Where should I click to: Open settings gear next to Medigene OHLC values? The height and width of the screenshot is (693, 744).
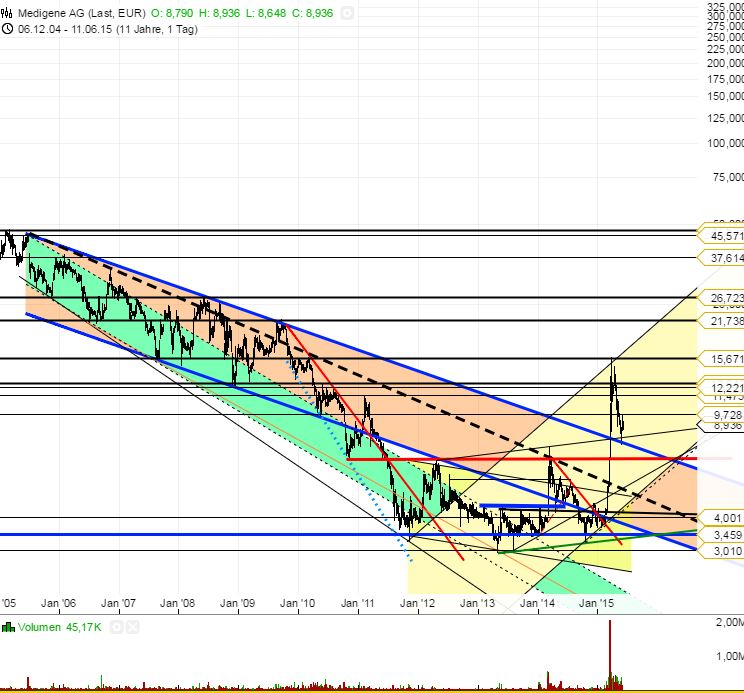348,13
